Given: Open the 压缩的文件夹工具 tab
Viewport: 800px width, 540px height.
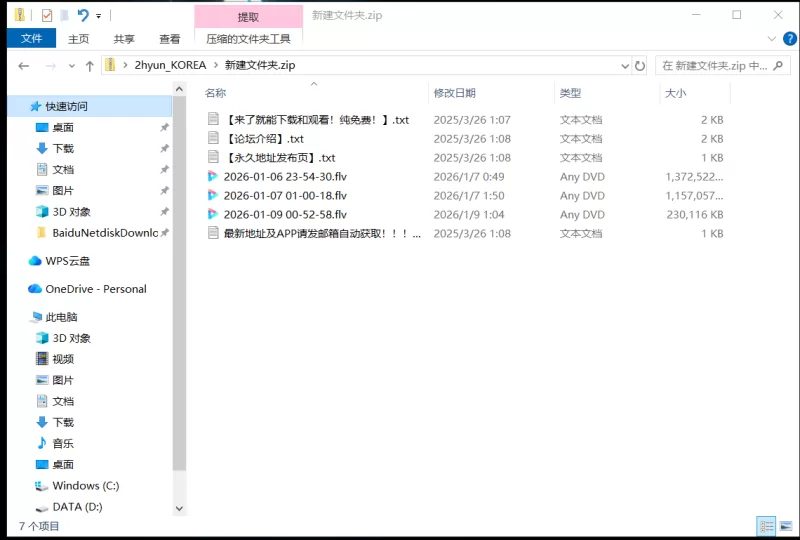Looking at the screenshot, I should tap(248, 39).
